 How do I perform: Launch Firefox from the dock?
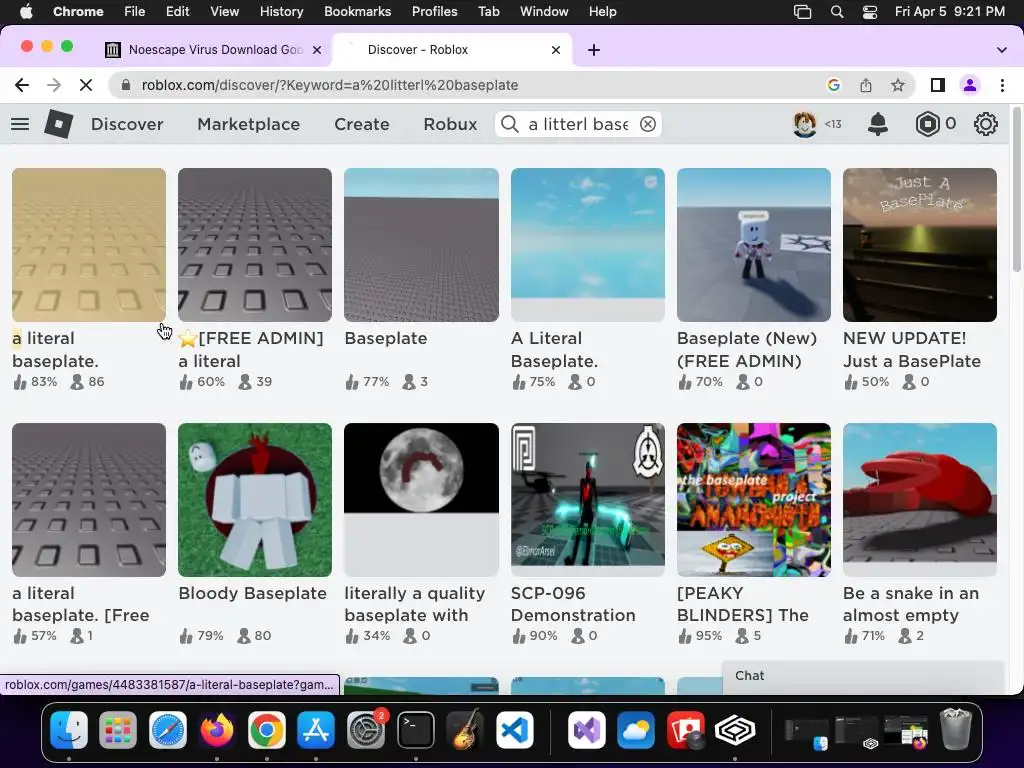pos(217,729)
